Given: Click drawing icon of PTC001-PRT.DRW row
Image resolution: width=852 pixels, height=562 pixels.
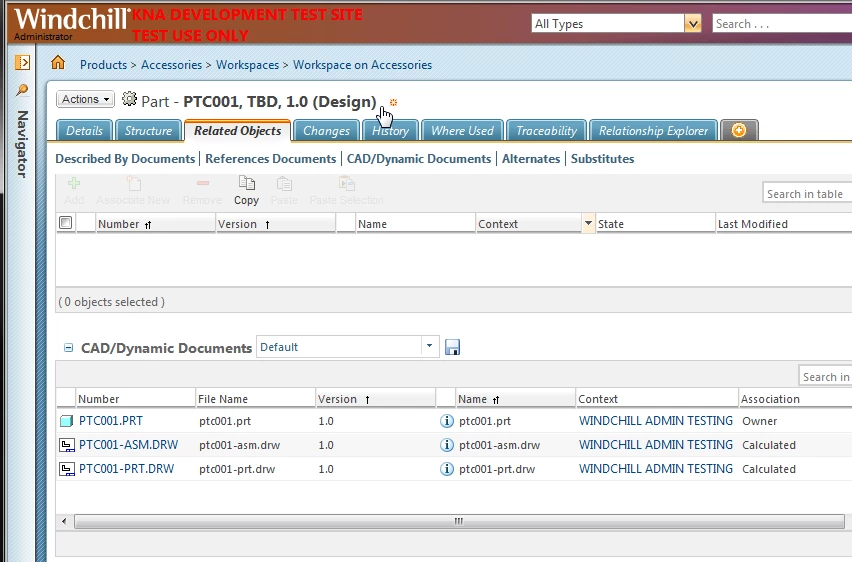Looking at the screenshot, I should pyautogui.click(x=66, y=469).
